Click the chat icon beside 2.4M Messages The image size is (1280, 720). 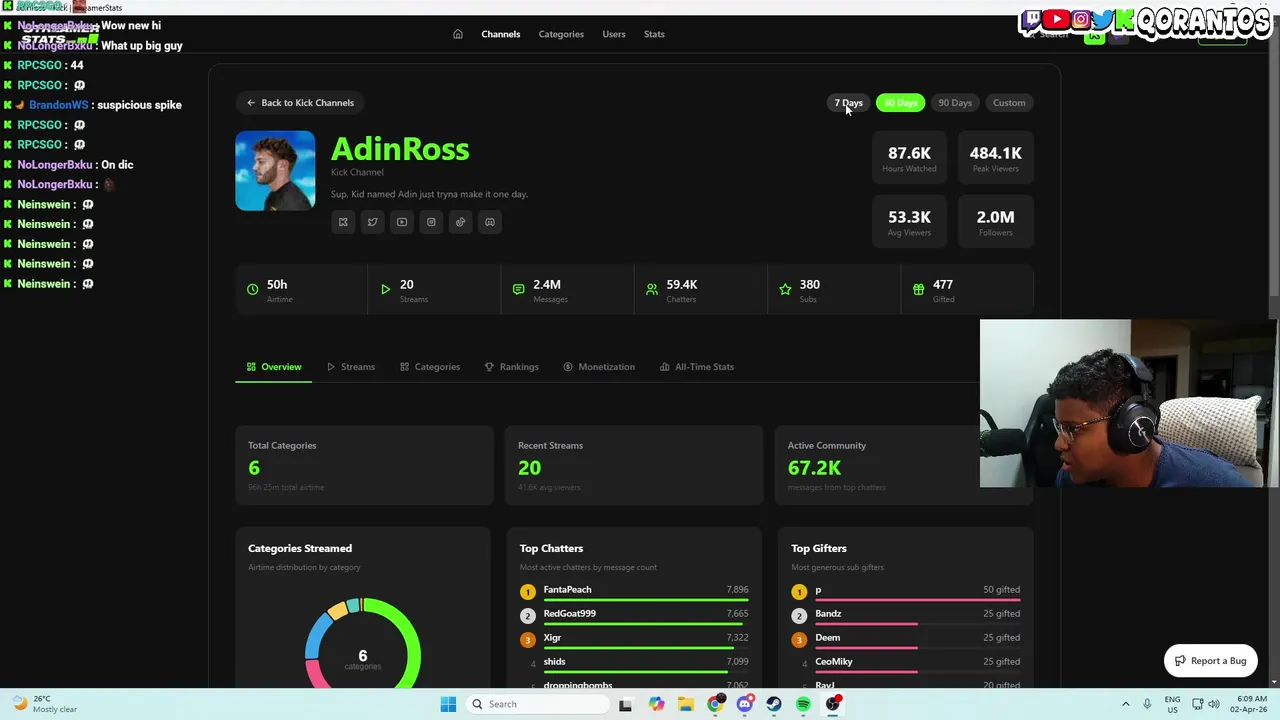click(x=518, y=289)
